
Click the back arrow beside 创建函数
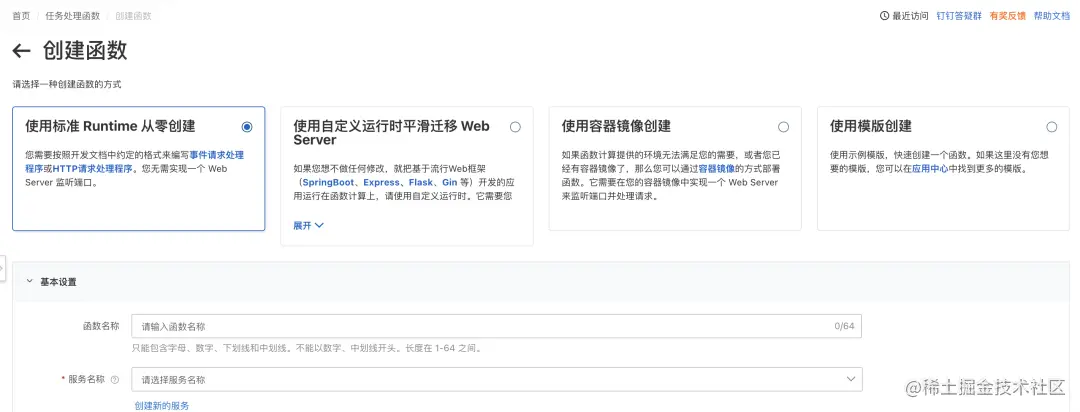click(x=21, y=51)
